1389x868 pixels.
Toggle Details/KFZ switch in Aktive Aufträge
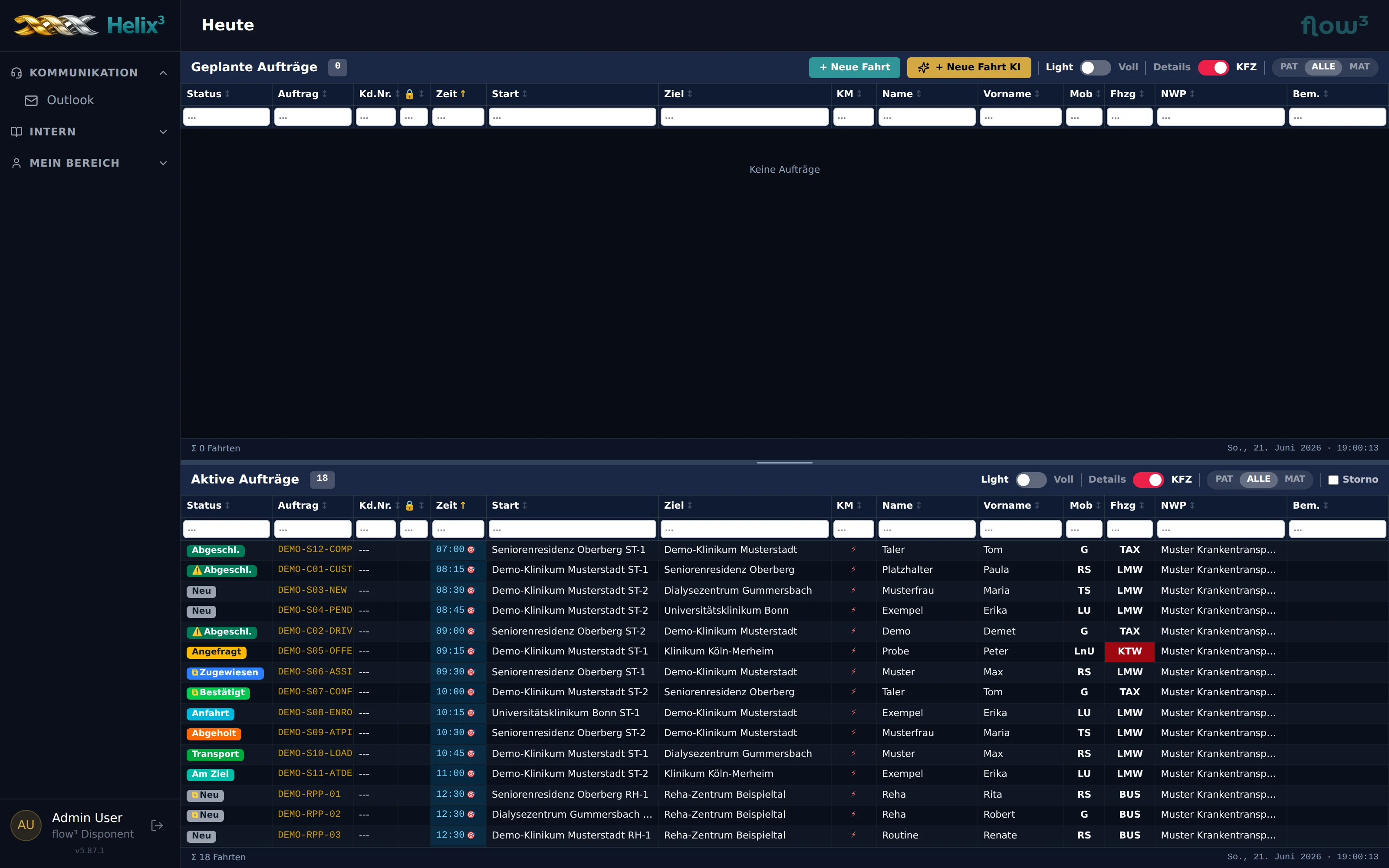pyautogui.click(x=1148, y=480)
